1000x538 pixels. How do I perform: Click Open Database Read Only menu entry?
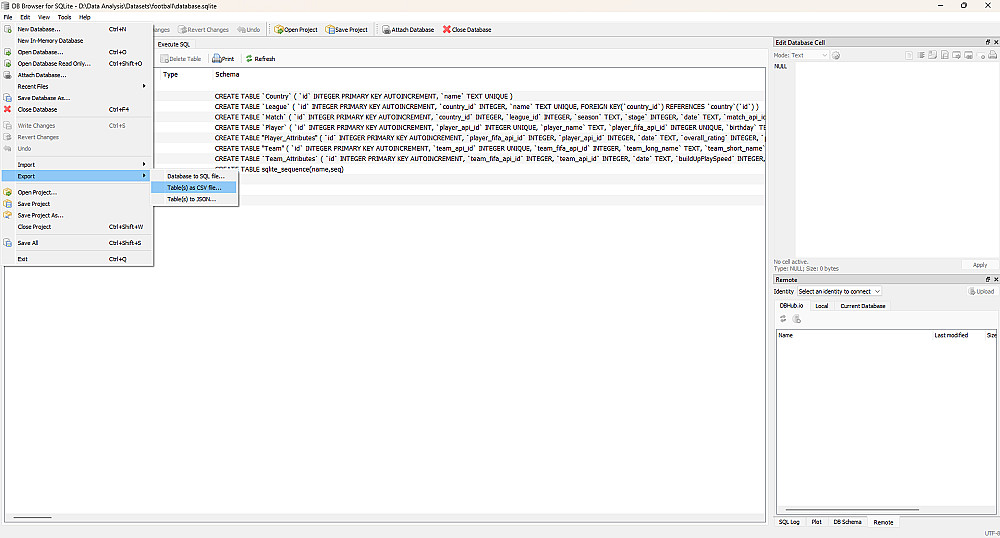click(x=77, y=63)
